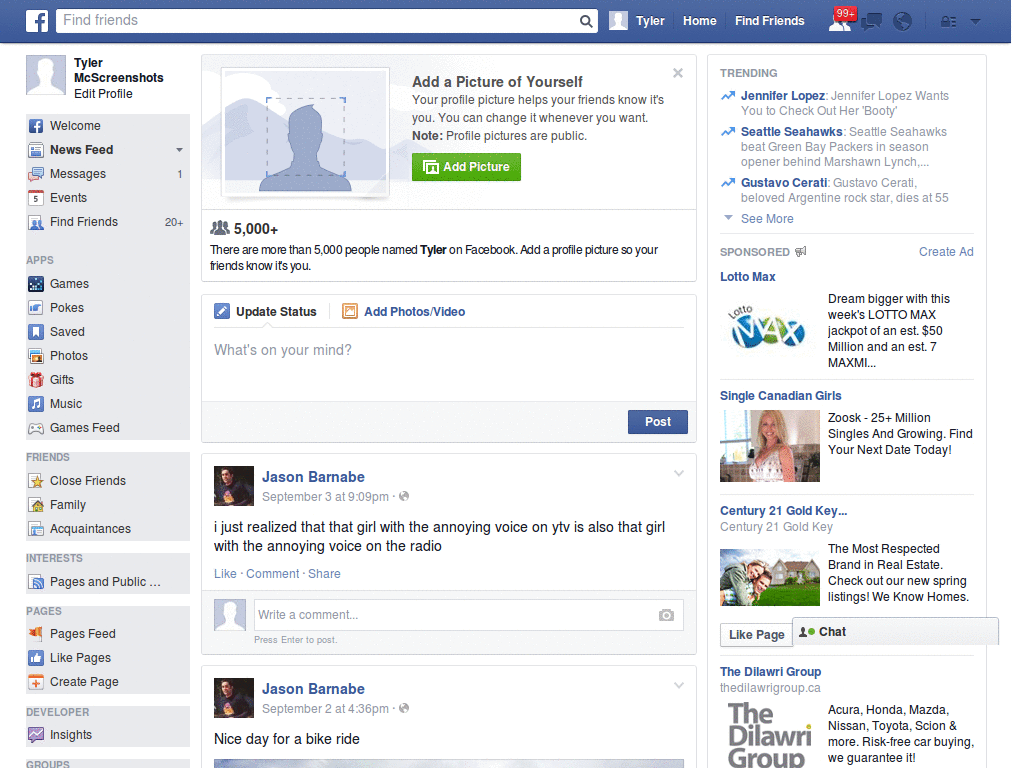This screenshot has width=1024, height=768.
Task: Like the September 3 post
Action: [x=225, y=574]
